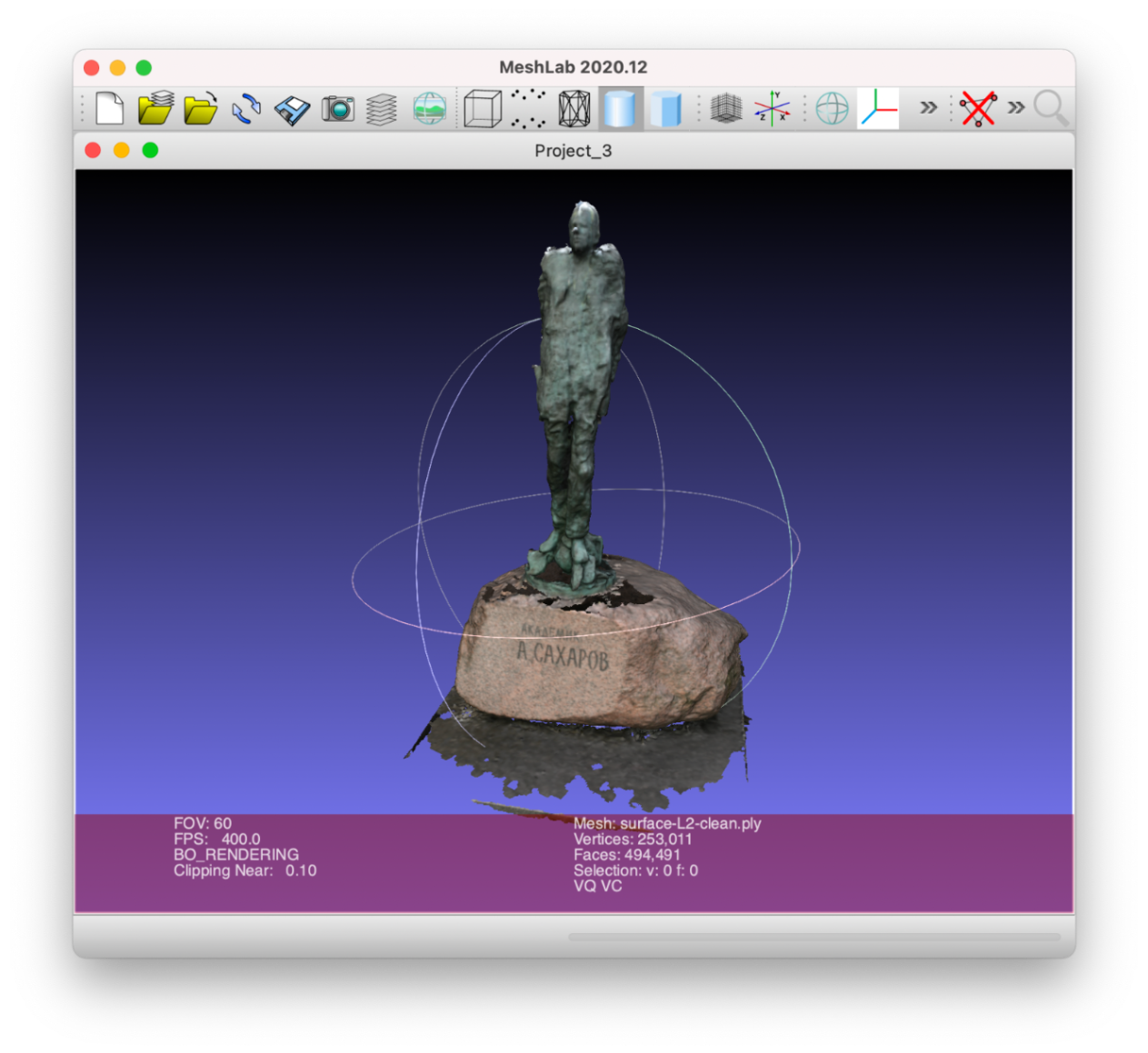The height and width of the screenshot is (1053, 1148).
Task: Click 'Selection: v: 0 f: 0' info
Action: (636, 870)
